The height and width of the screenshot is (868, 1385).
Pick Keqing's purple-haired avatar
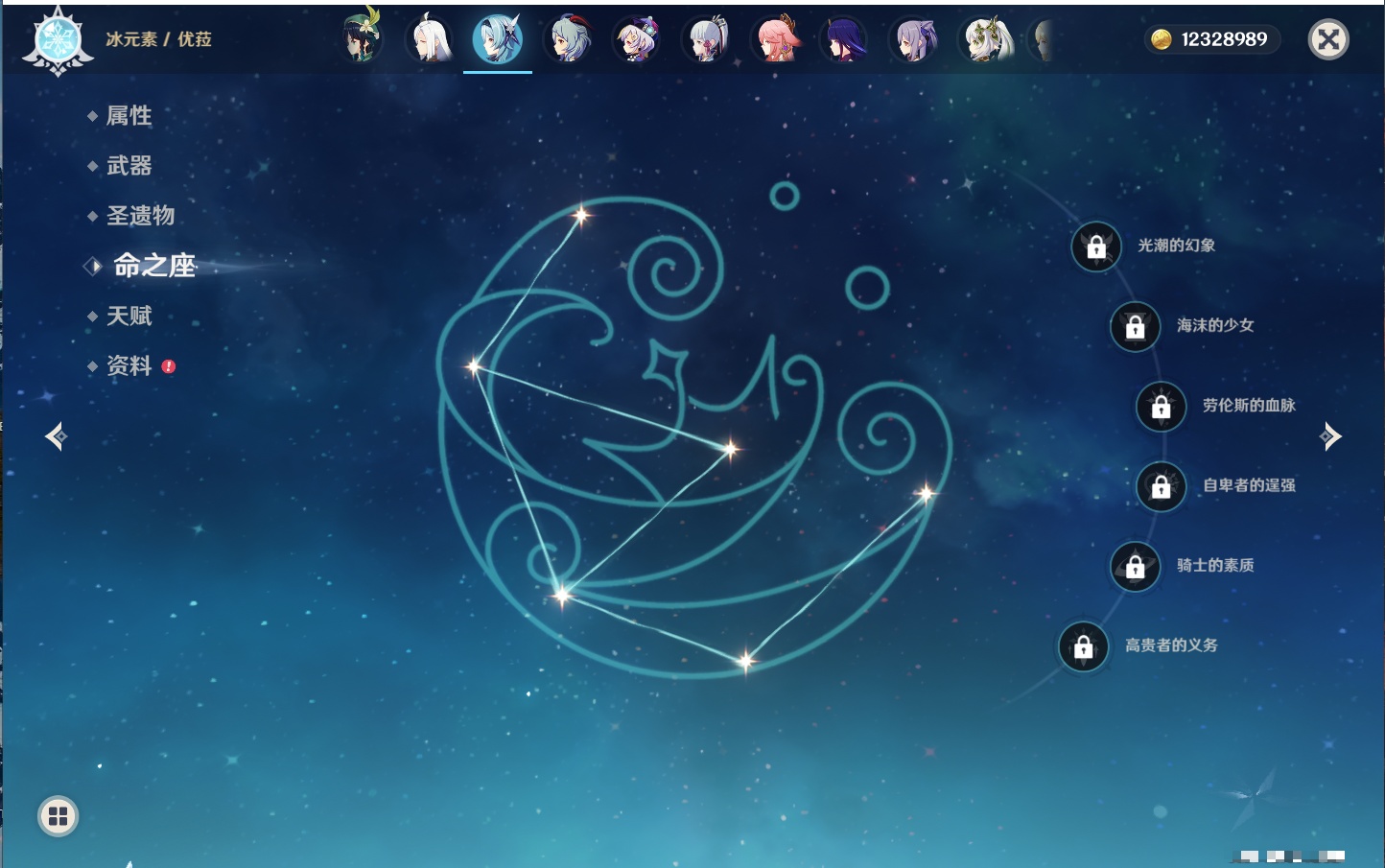(913, 39)
